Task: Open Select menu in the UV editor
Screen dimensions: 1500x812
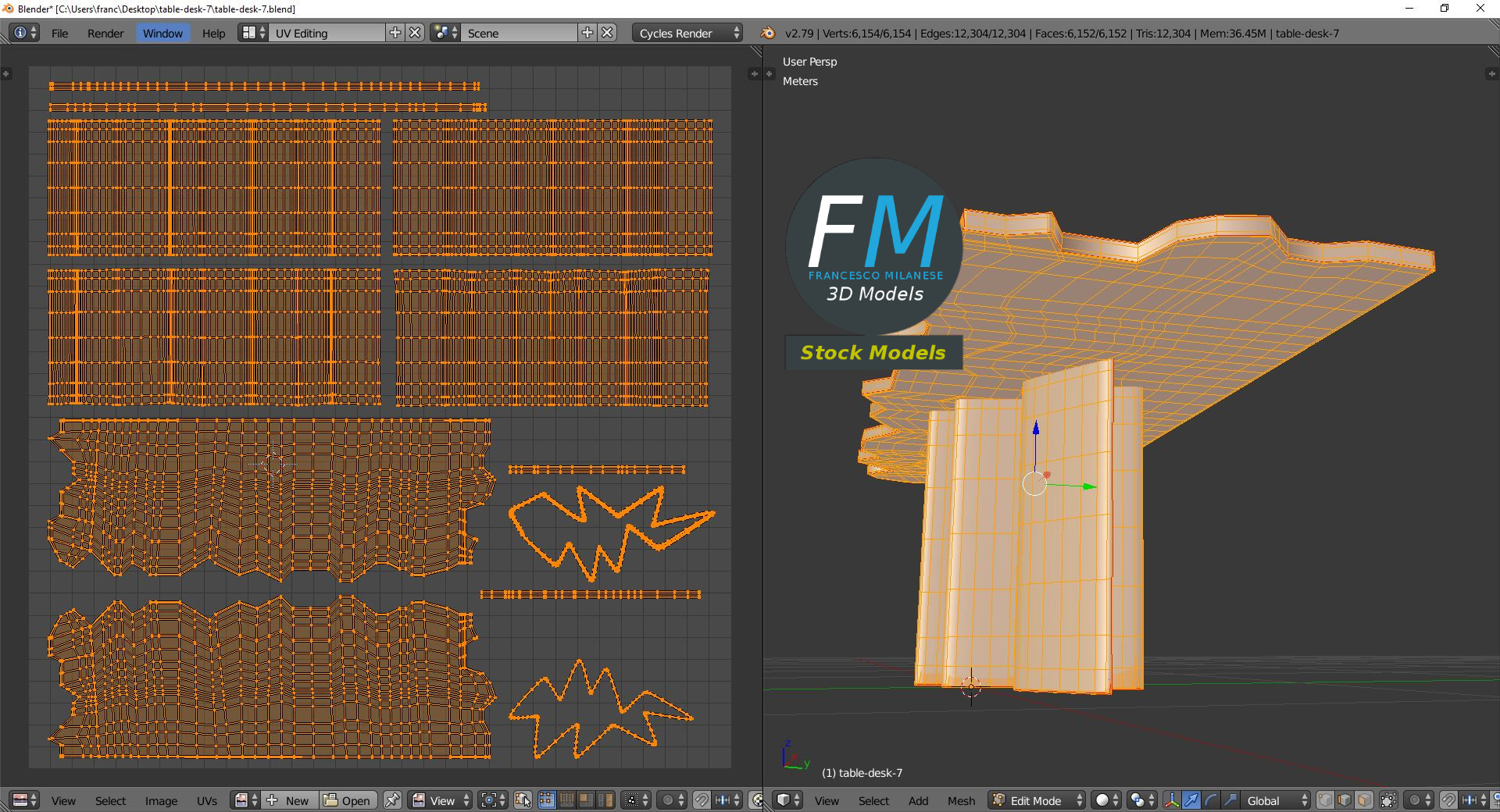Action: [110, 800]
